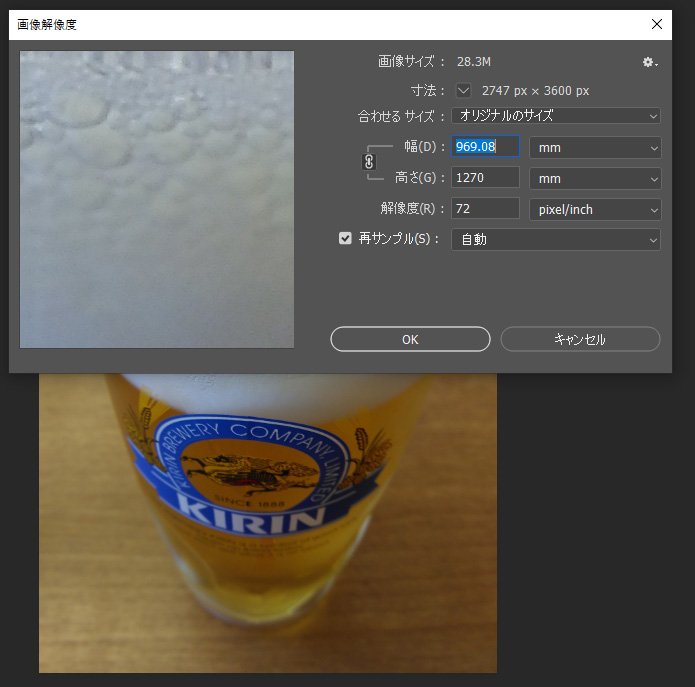Click the 高さ(G) height input field
Image resolution: width=695 pixels, height=687 pixels.
pos(485,178)
